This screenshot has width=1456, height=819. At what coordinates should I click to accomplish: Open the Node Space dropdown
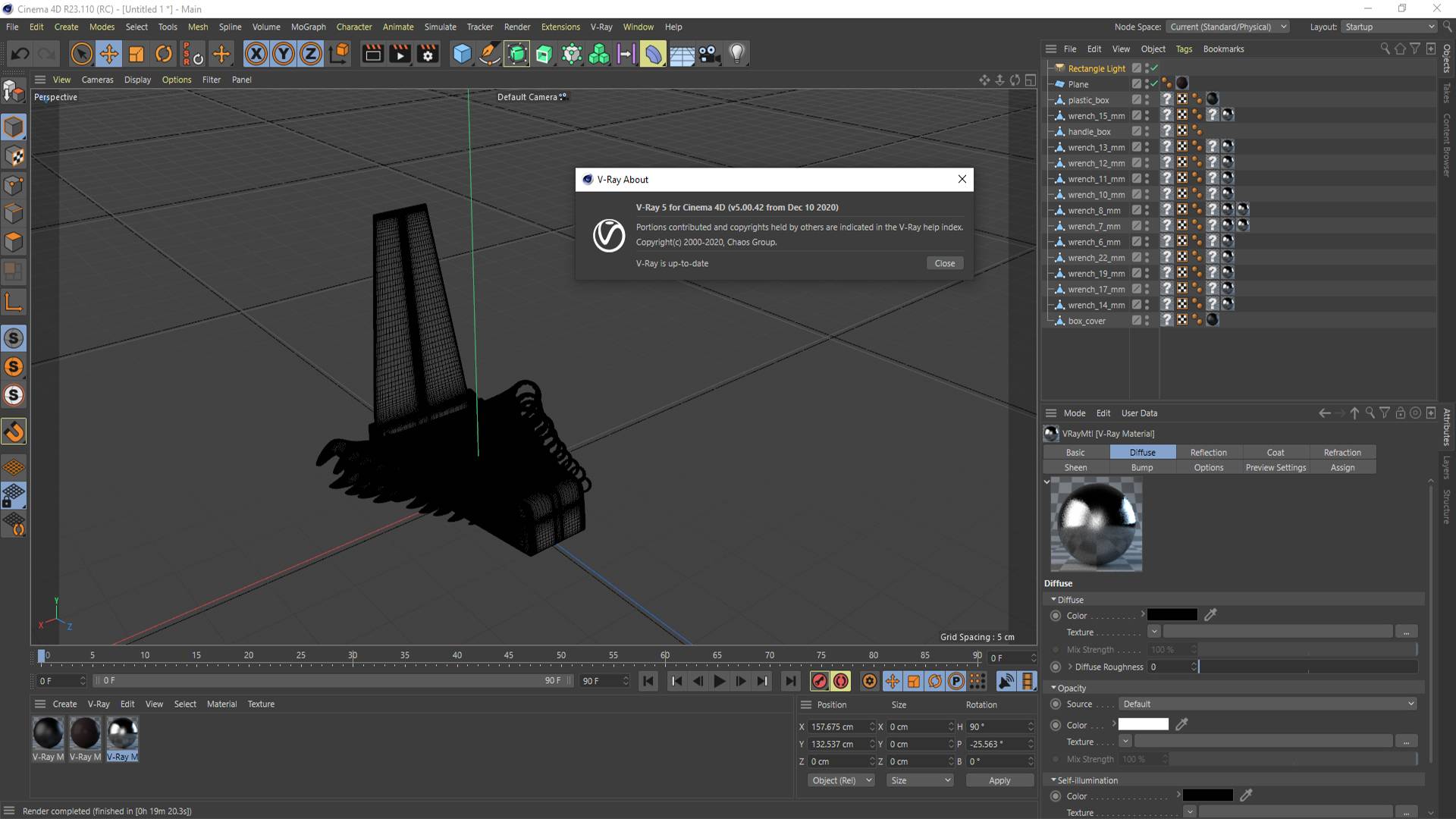[1228, 27]
